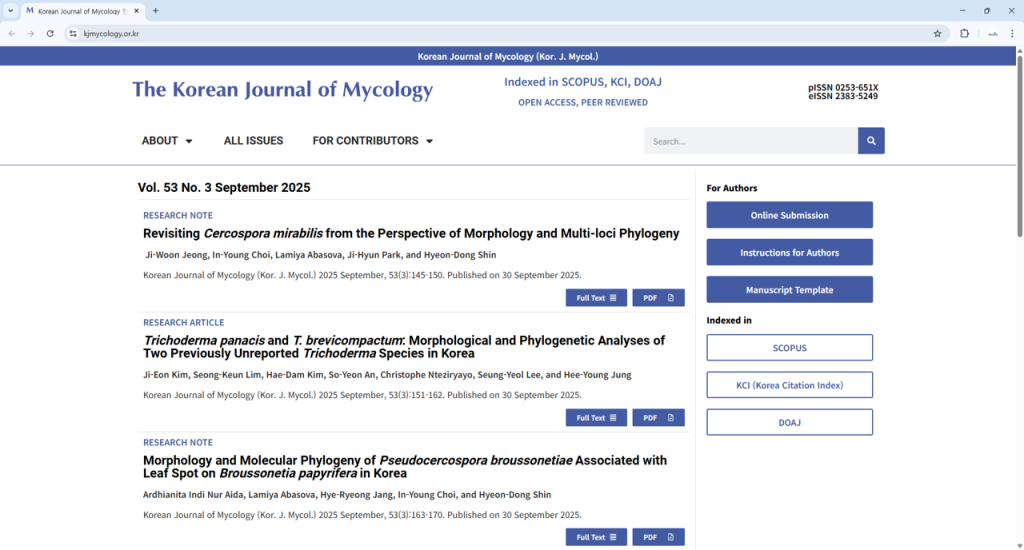Viewport: 1024px width, 550px height.
Task: Expand the FOR CONTRIBUTORS dropdown
Action: (372, 141)
